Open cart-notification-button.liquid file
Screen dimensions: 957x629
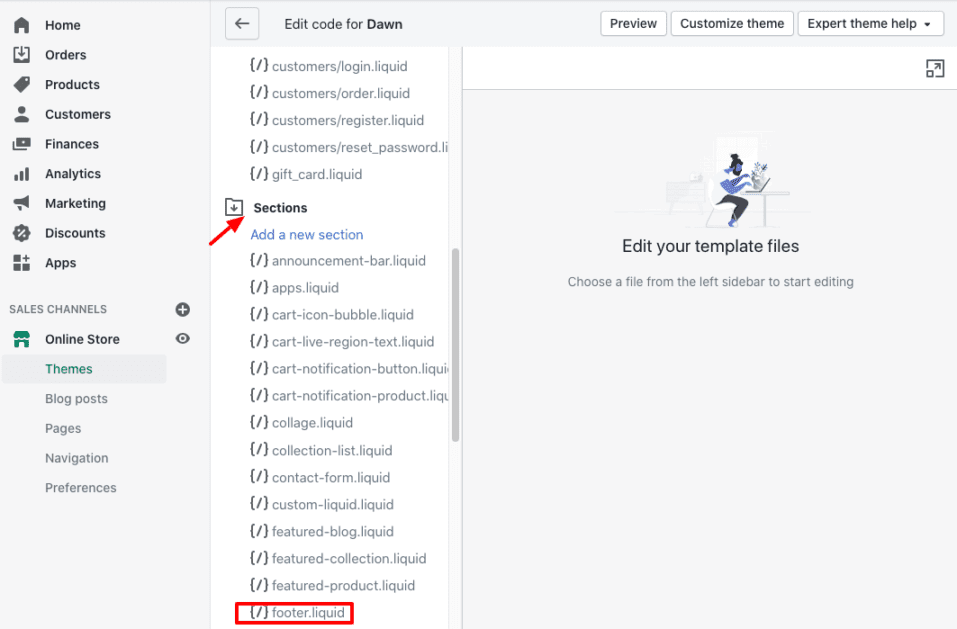click(359, 368)
